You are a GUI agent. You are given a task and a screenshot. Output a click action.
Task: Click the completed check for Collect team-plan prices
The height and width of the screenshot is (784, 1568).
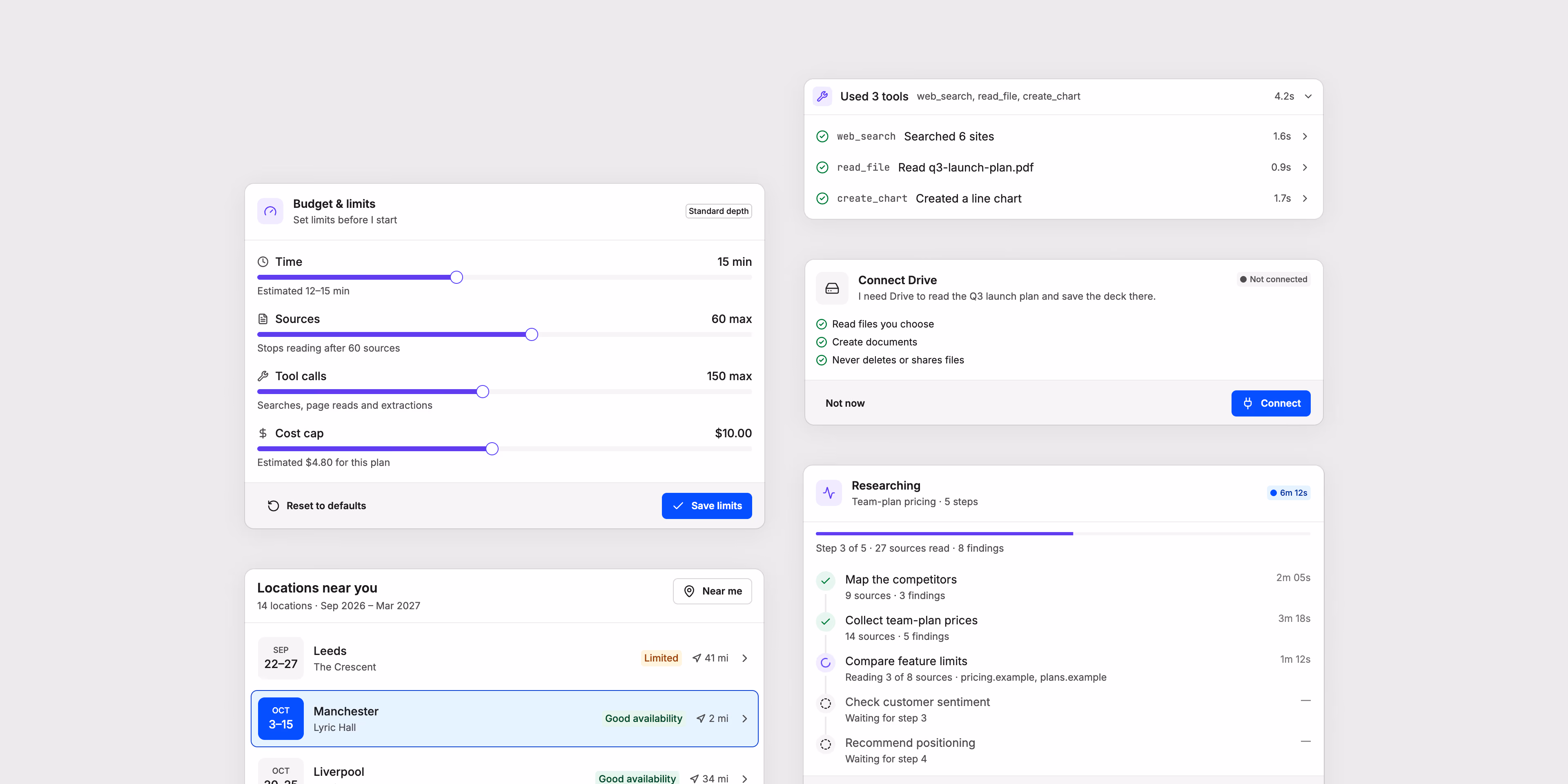coord(826,621)
